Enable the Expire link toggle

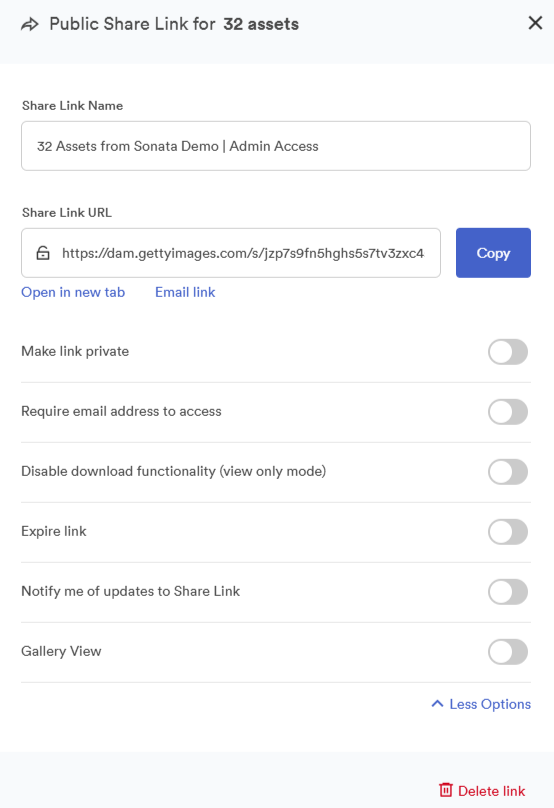click(x=508, y=532)
